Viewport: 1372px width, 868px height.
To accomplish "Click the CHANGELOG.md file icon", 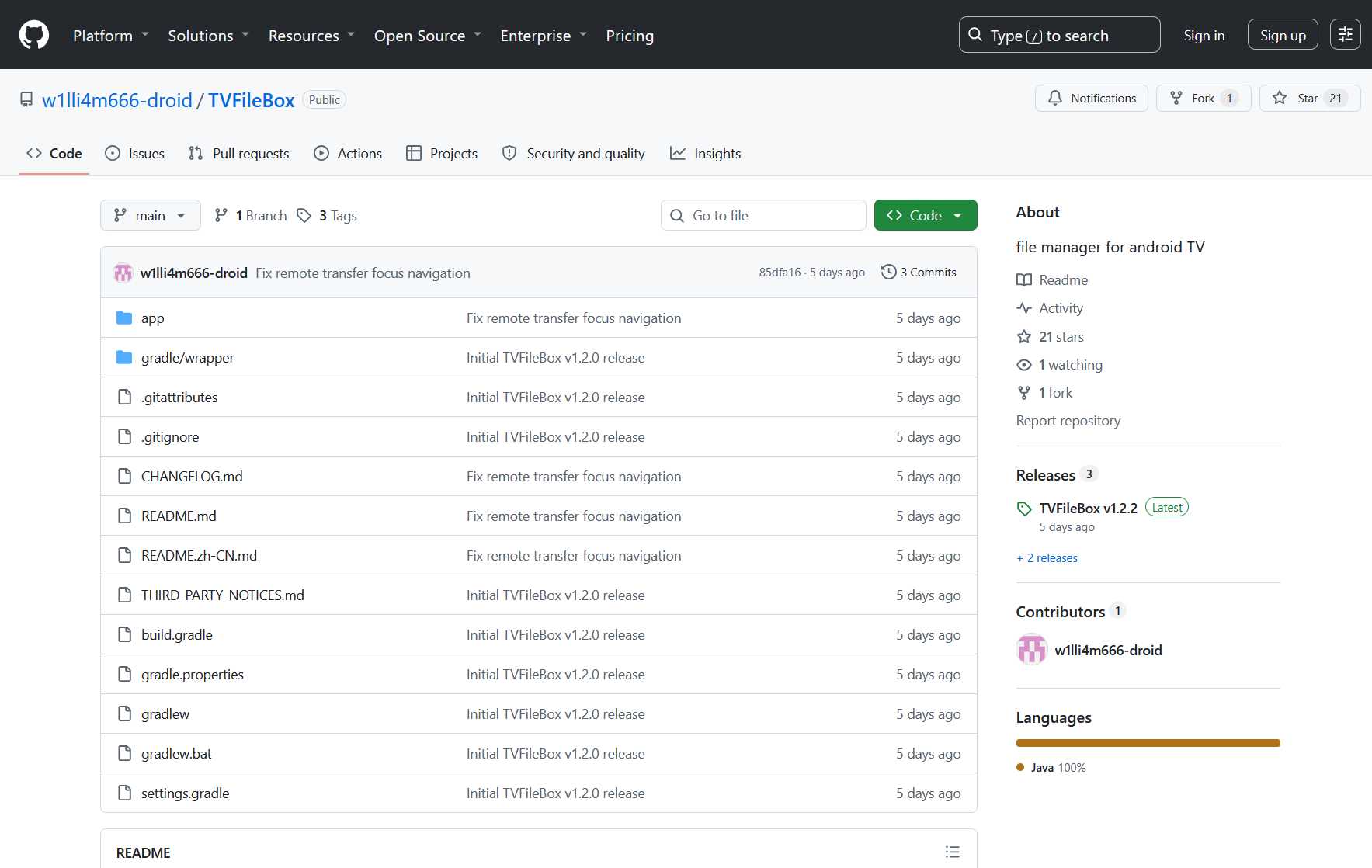I will click(124, 476).
